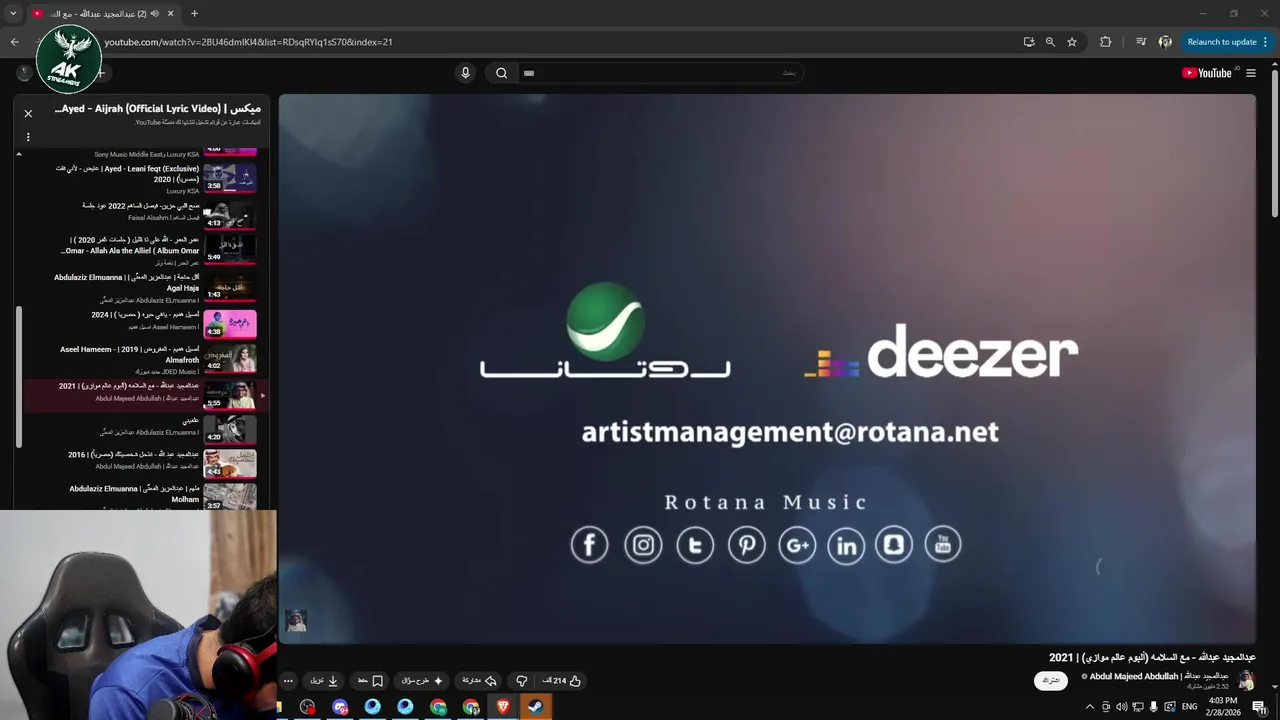1280x720 pixels.
Task: Click the Twitter icon in video
Action: pos(695,545)
